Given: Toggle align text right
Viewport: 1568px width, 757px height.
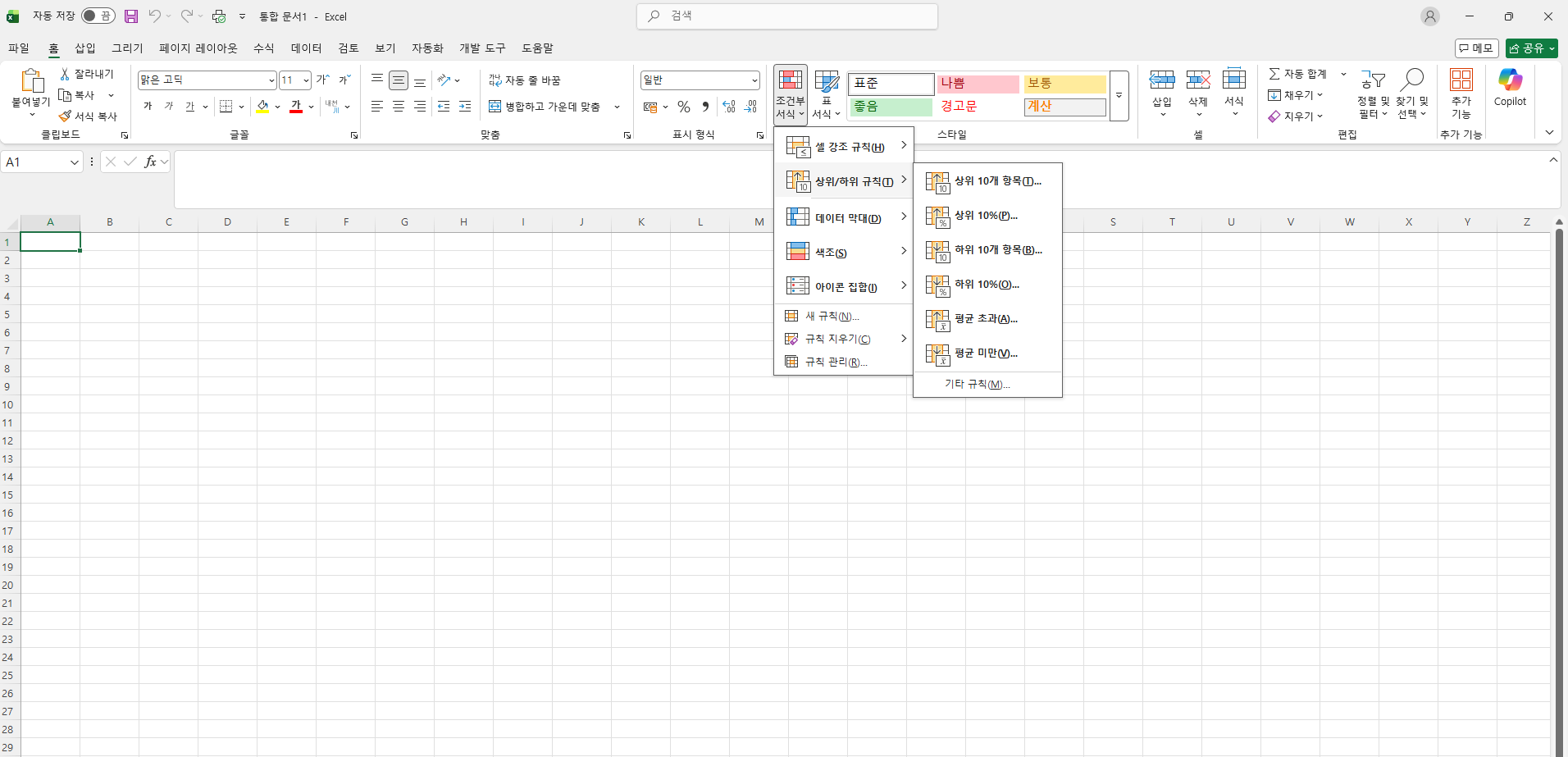Looking at the screenshot, I should point(420,107).
